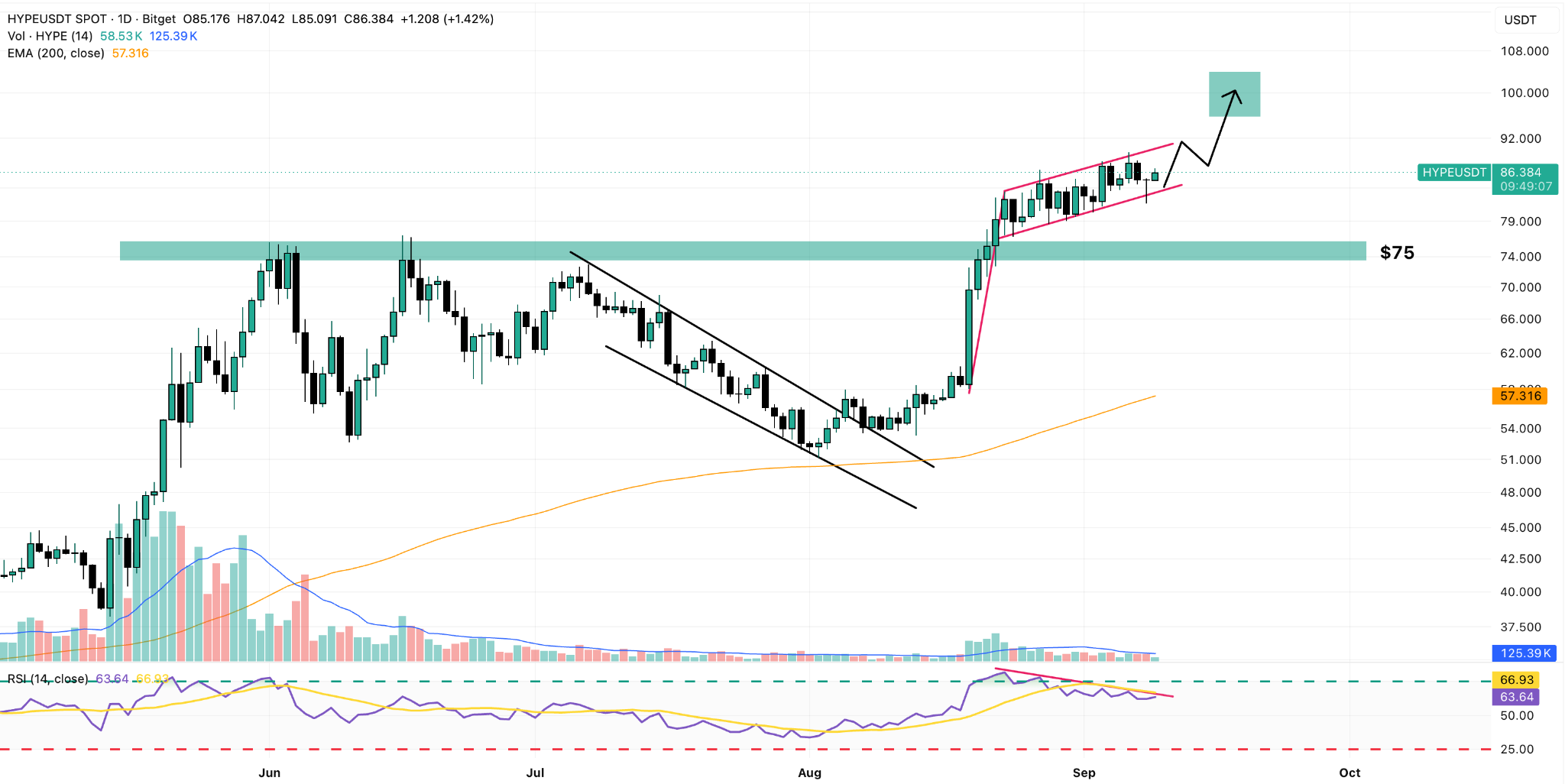Image resolution: width=1565 pixels, height=784 pixels.
Task: Click the green HYPEUSDT price tag
Action: pyautogui.click(x=1454, y=173)
